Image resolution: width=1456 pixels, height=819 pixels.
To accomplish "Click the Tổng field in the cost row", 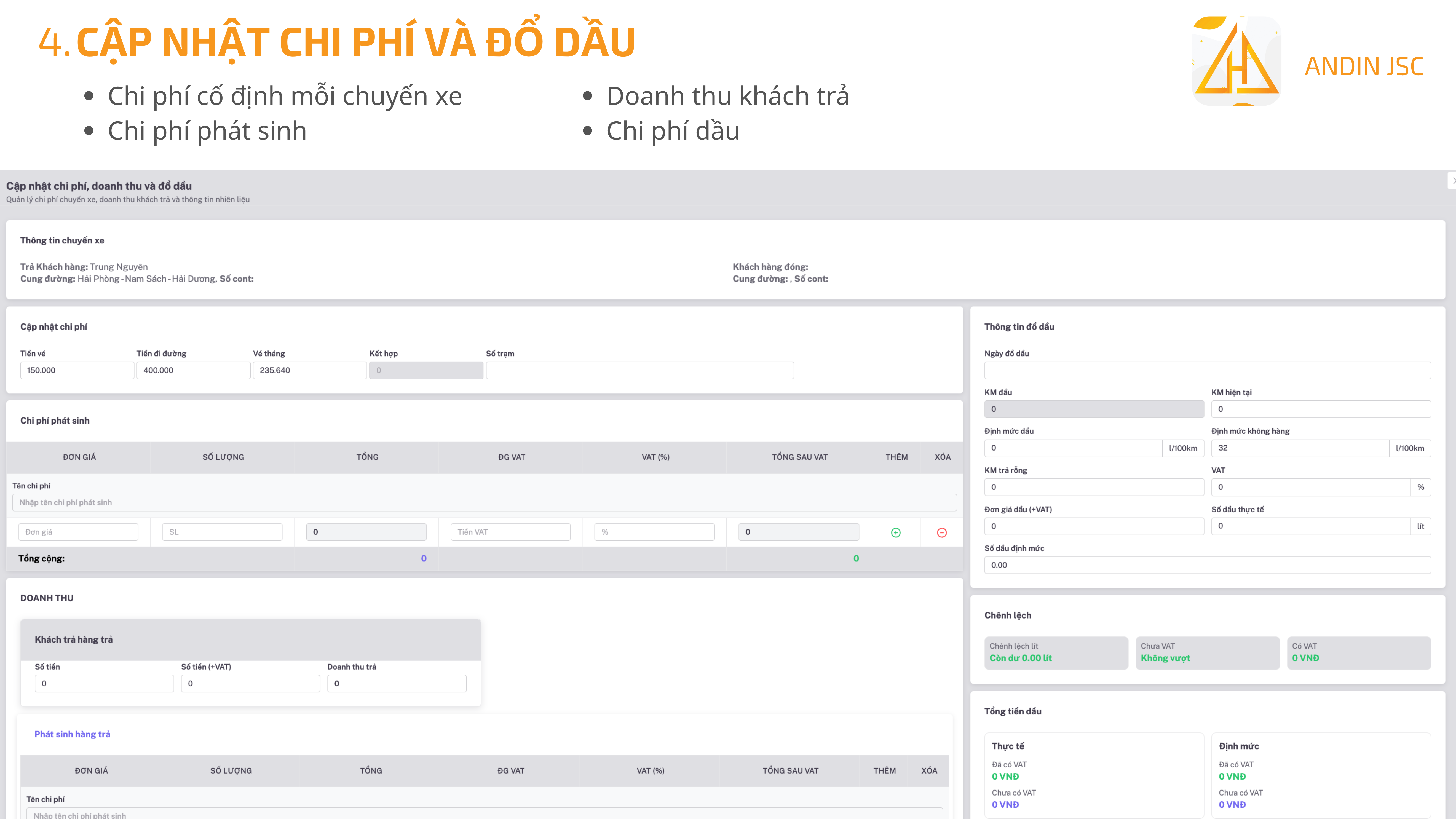I will click(x=366, y=532).
